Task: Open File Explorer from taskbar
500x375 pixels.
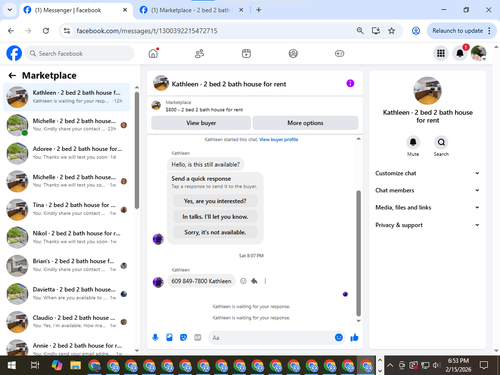Action: (76, 365)
